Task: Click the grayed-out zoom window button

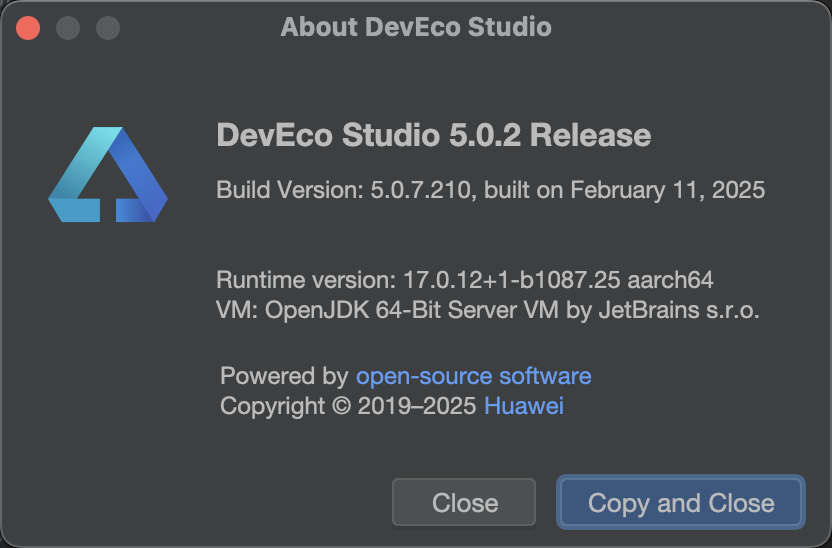Action: [x=107, y=27]
